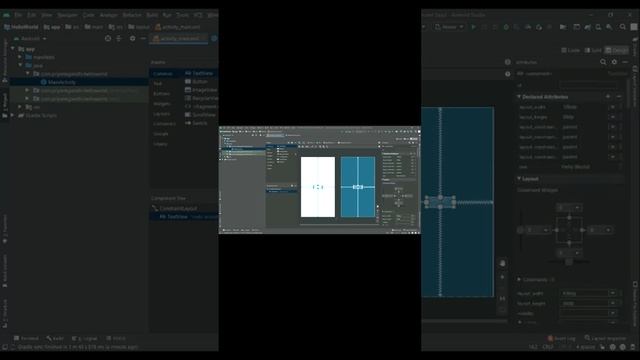The image size is (640, 360).
Task: Select TextView in Component Tree
Action: coord(174,217)
